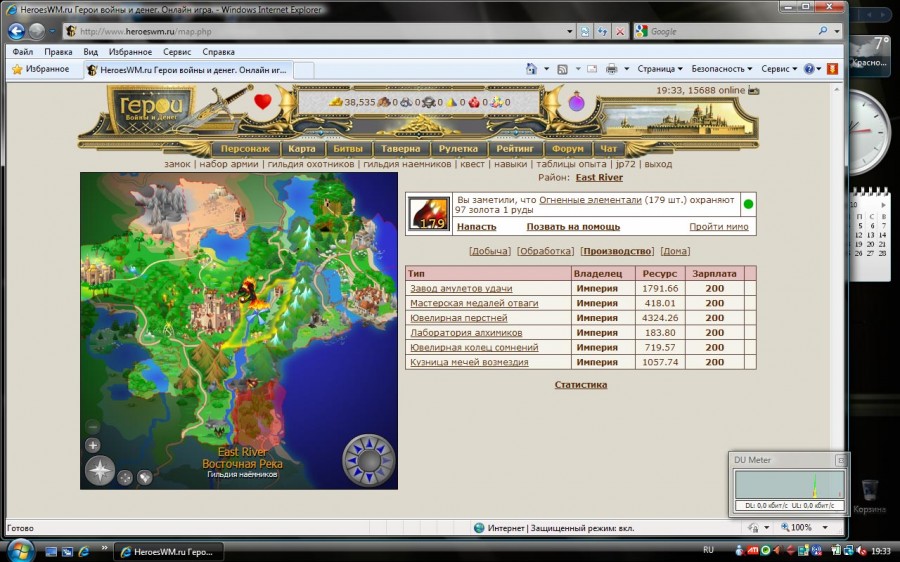Open the Избранное menu in menu bar

pyautogui.click(x=130, y=52)
